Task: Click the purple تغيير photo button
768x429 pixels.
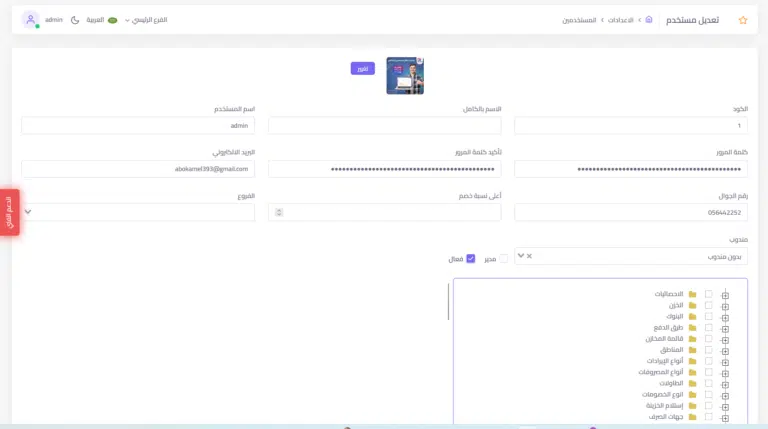Action: coord(362,68)
